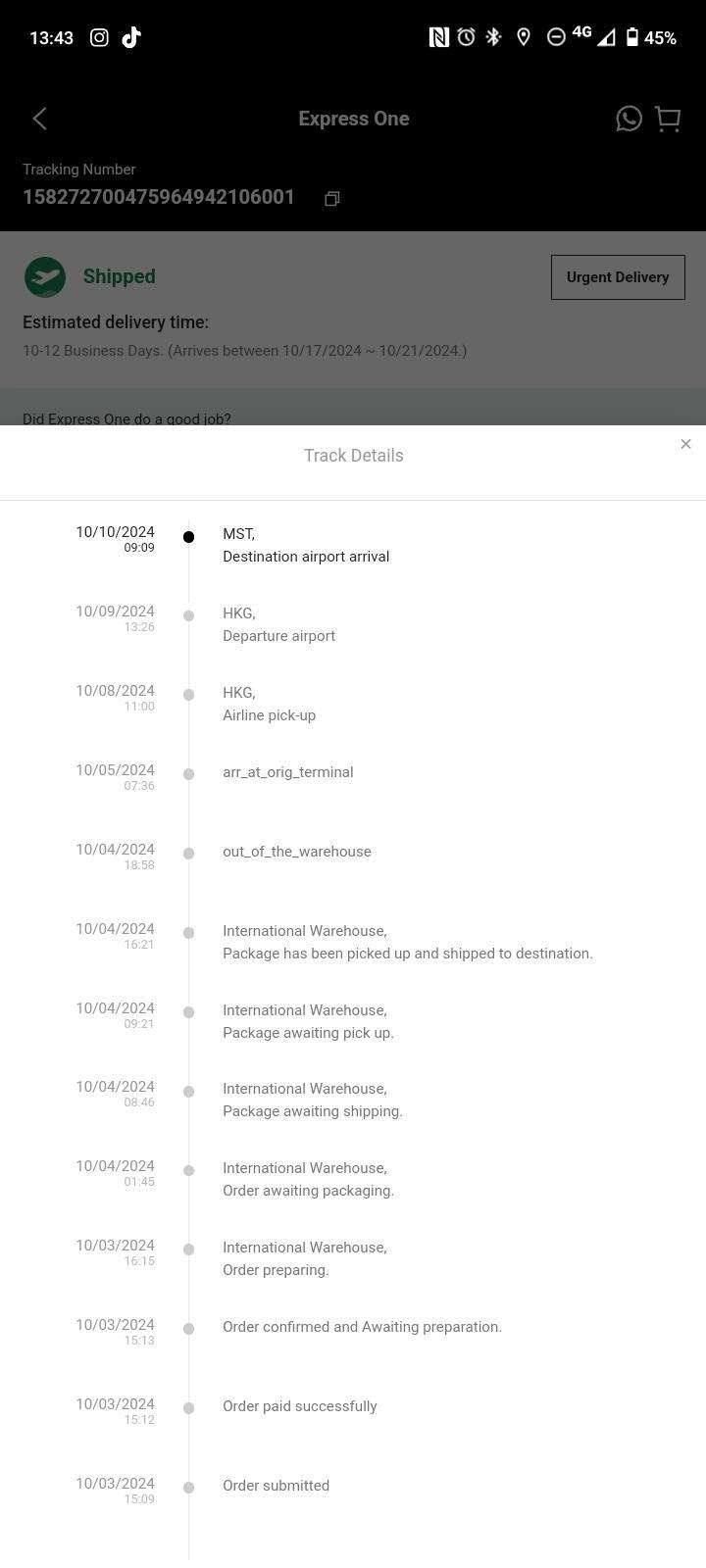The image size is (706, 1568).
Task: Open Instagram notification in status bar
Action: pos(99,37)
